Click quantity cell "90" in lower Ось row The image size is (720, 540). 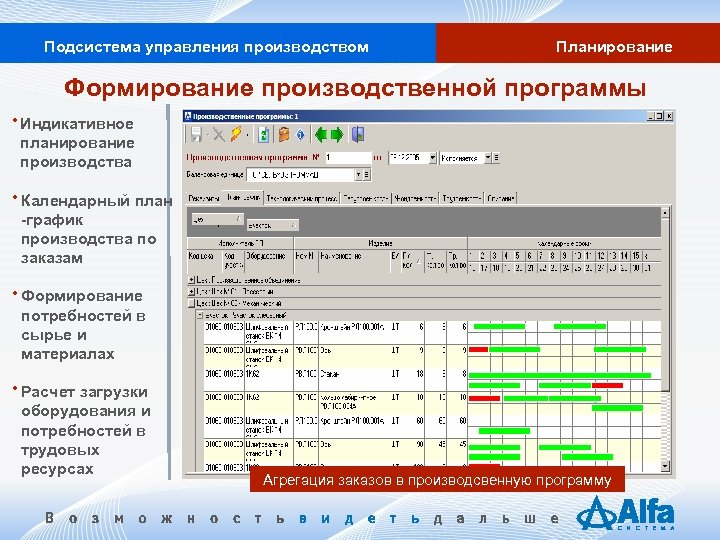(x=413, y=450)
